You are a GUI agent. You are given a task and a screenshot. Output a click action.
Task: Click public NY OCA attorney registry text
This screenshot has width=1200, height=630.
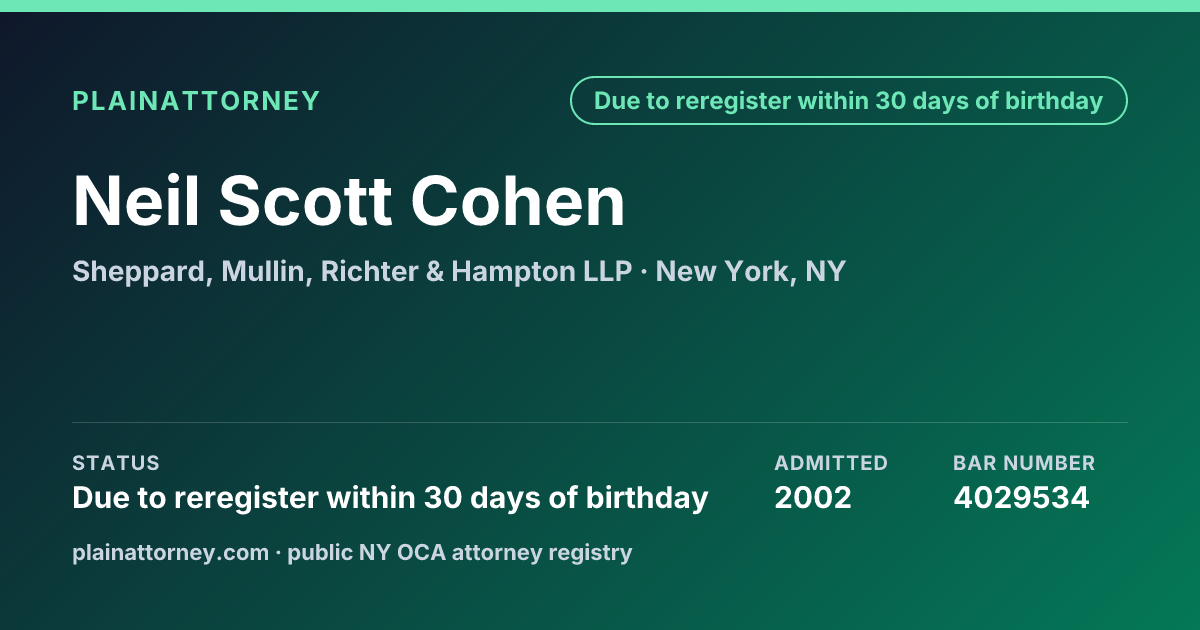[x=460, y=552]
